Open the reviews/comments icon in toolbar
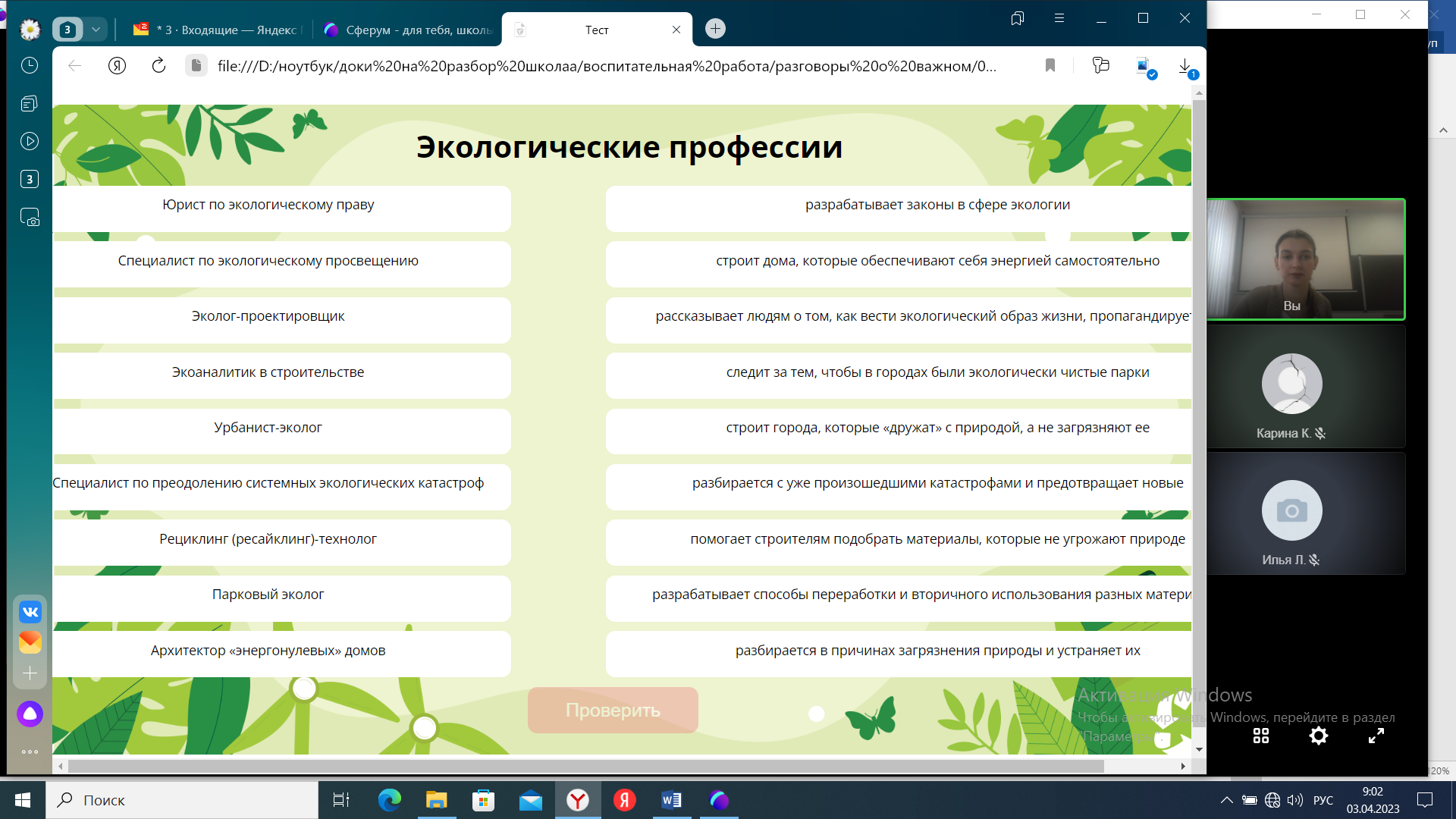Screen dimensions: 1456x819 pos(1100,66)
